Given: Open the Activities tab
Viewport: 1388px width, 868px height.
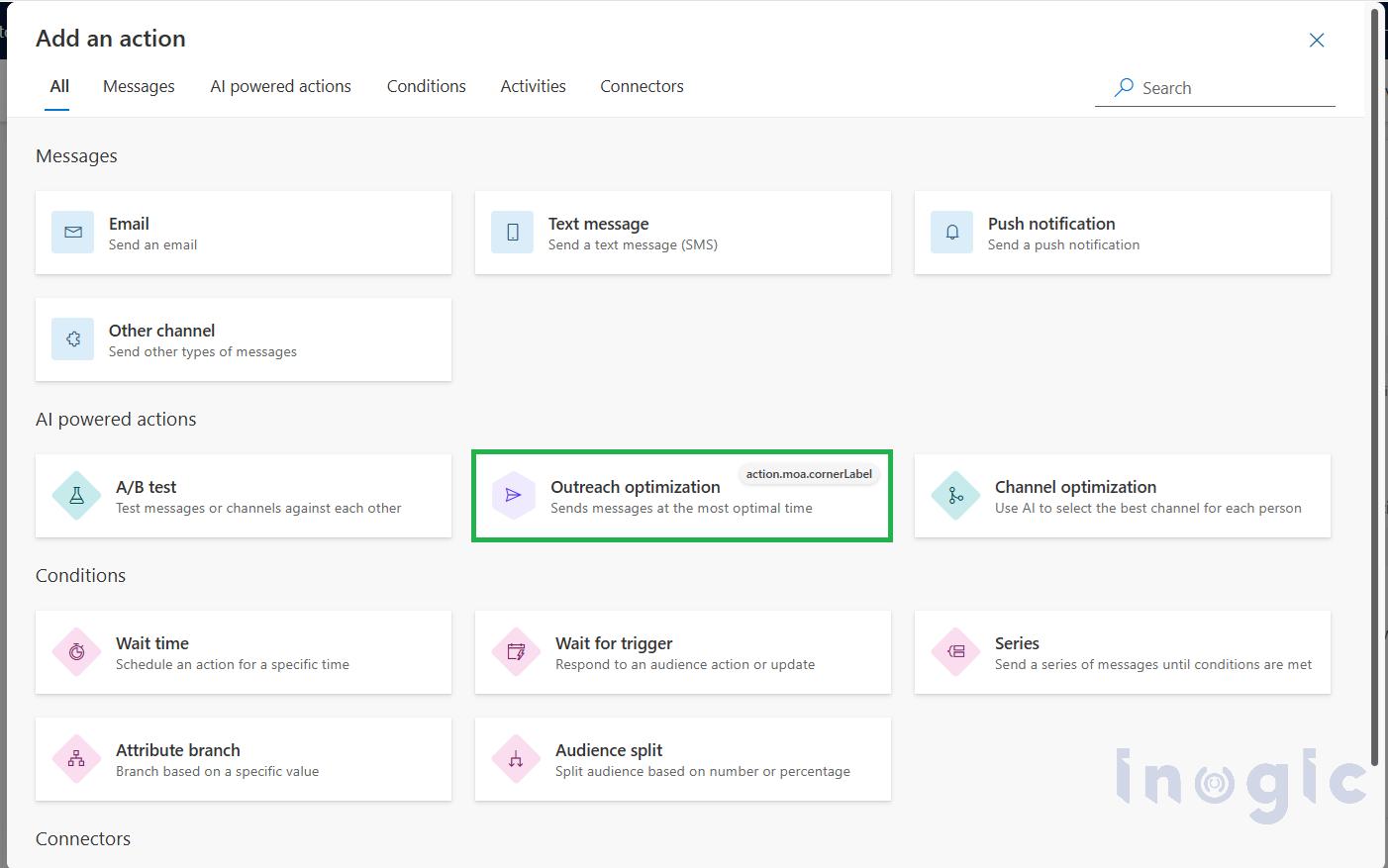Looking at the screenshot, I should (x=533, y=86).
